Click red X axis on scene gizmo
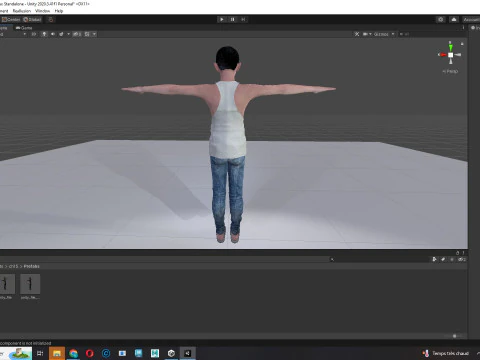The height and width of the screenshot is (360, 480). [x=442, y=55]
